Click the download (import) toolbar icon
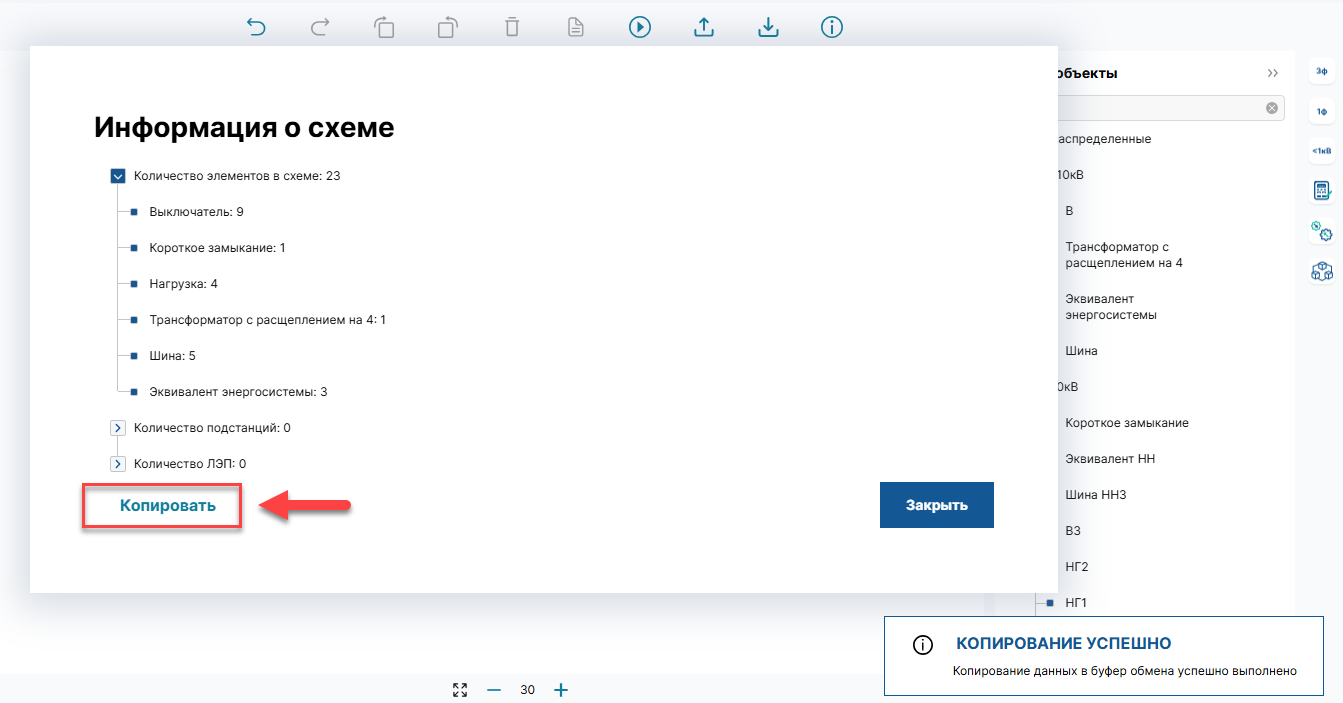Image resolution: width=1343 pixels, height=703 pixels. [768, 27]
